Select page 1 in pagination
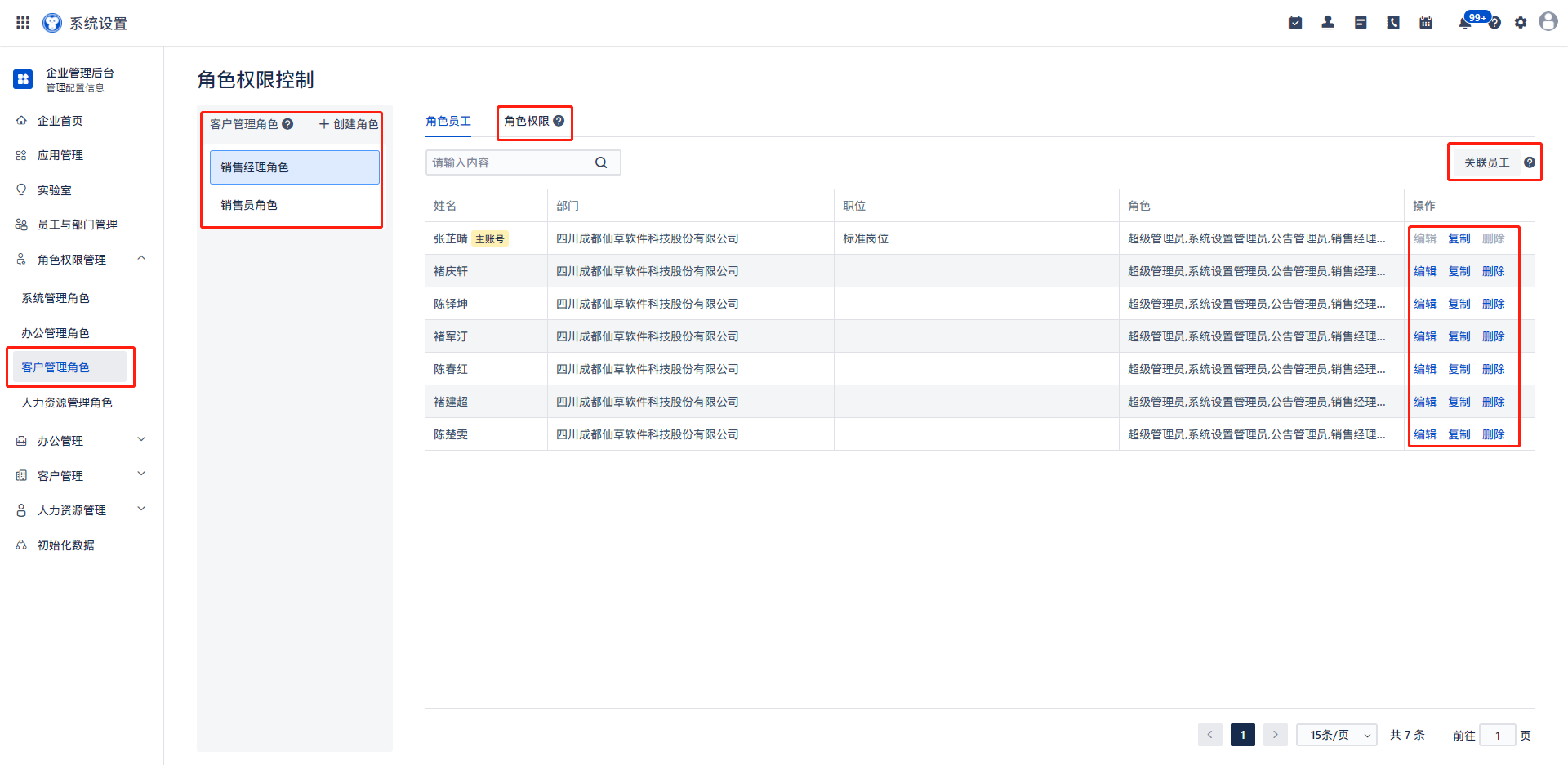Image resolution: width=1568 pixels, height=765 pixels. pos(1243,735)
